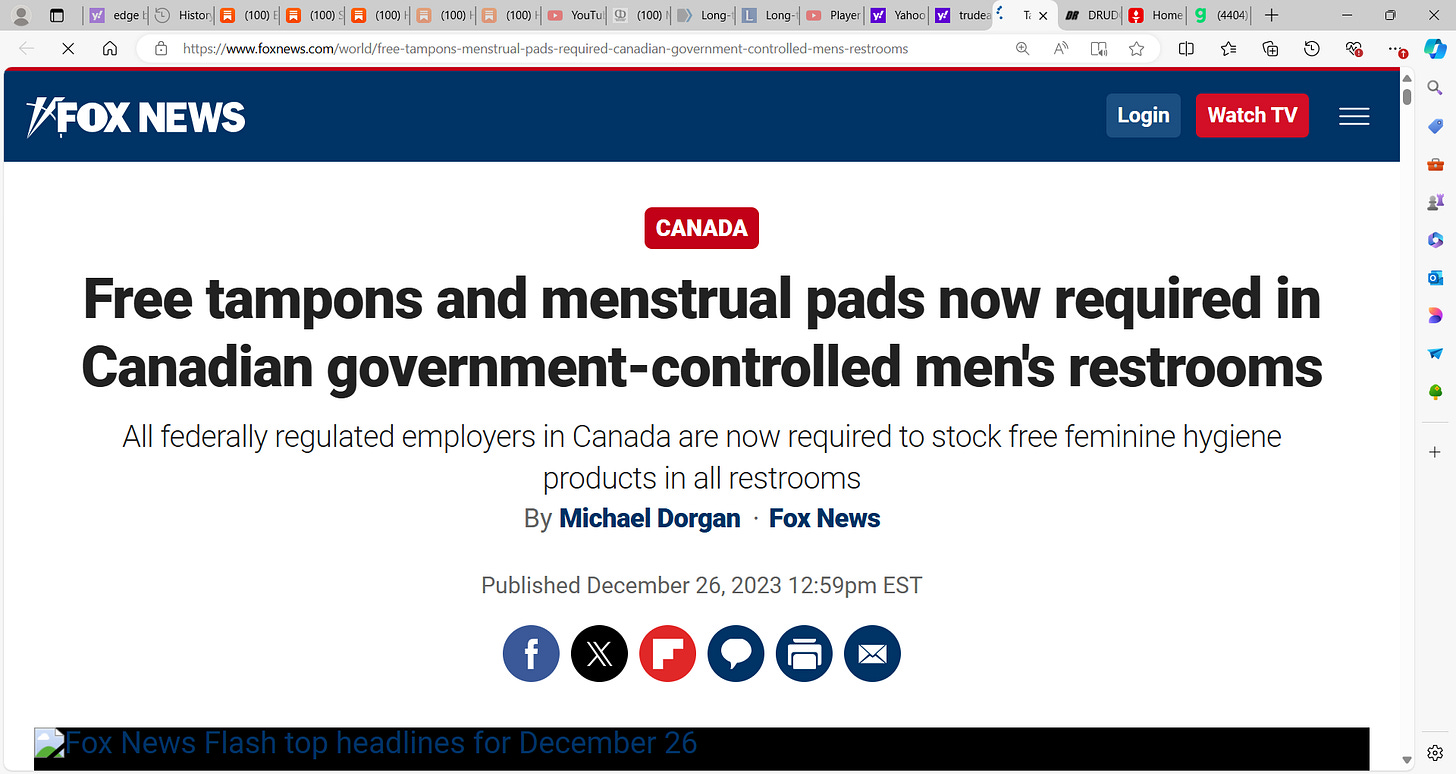Switch to the 'trudea' Yahoo tab
The image size is (1456, 774).
[963, 15]
